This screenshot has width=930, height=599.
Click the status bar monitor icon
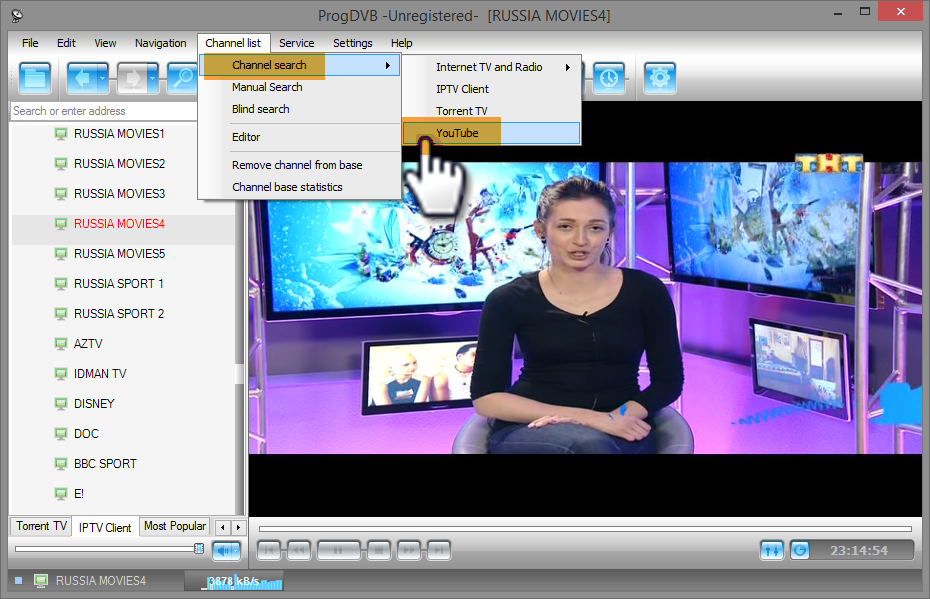pyautogui.click(x=41, y=581)
